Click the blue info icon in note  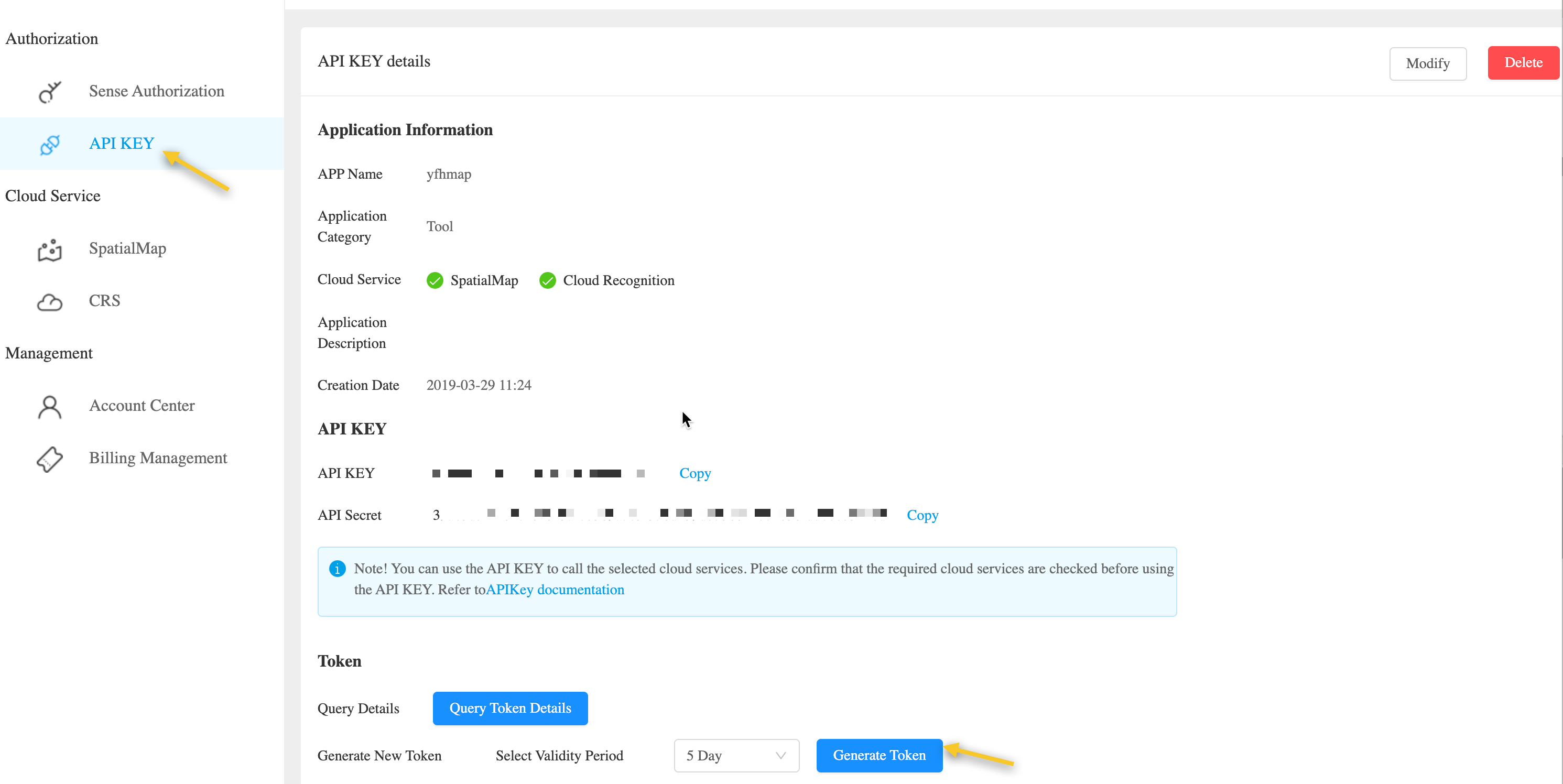[338, 569]
